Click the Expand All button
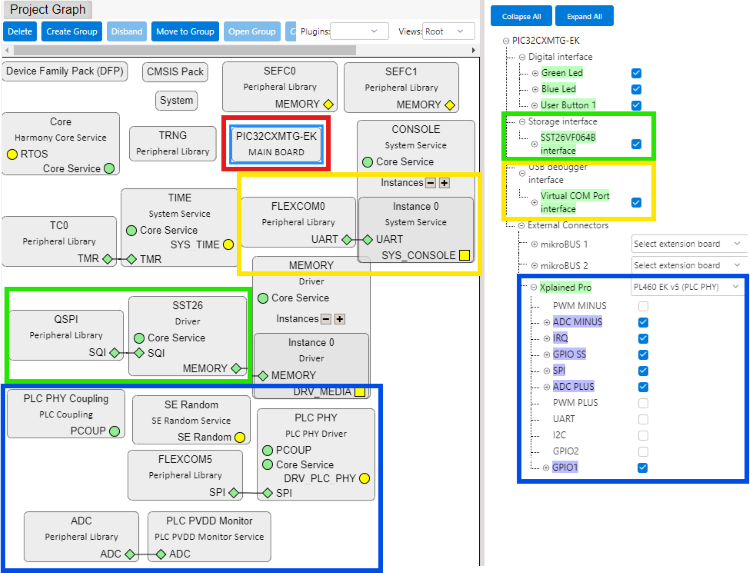 coord(584,16)
